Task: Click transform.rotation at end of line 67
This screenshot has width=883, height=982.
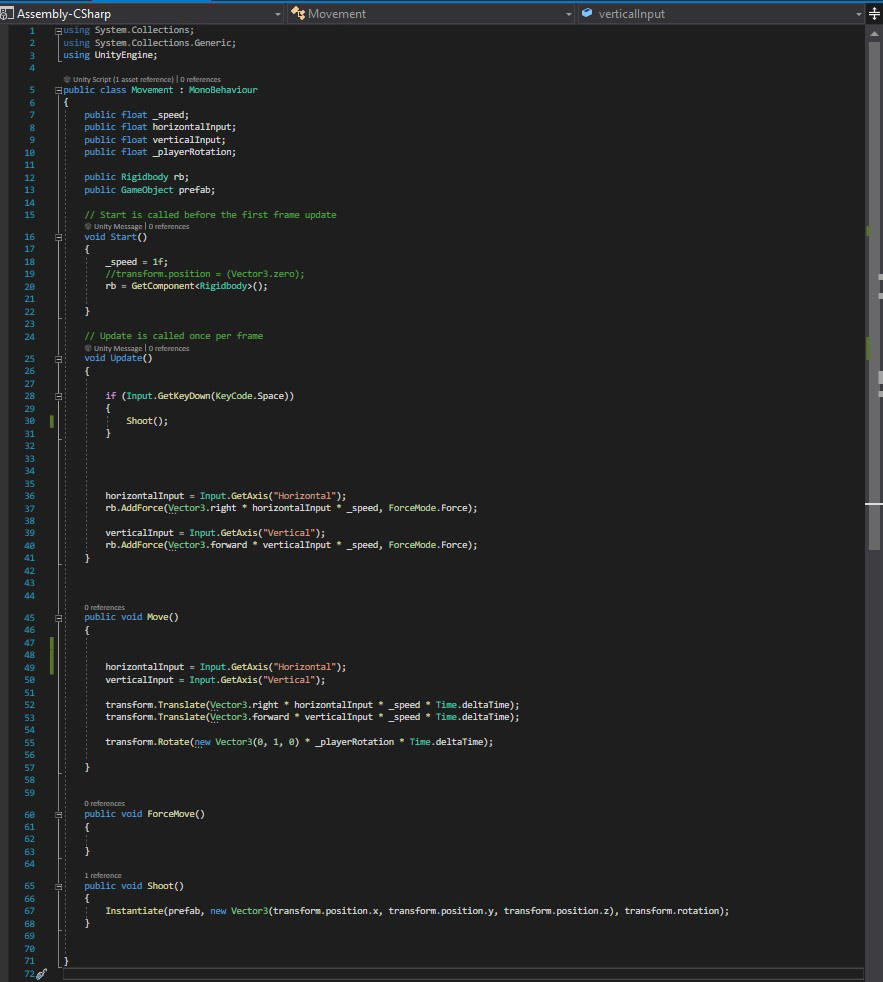Action: [x=671, y=911]
